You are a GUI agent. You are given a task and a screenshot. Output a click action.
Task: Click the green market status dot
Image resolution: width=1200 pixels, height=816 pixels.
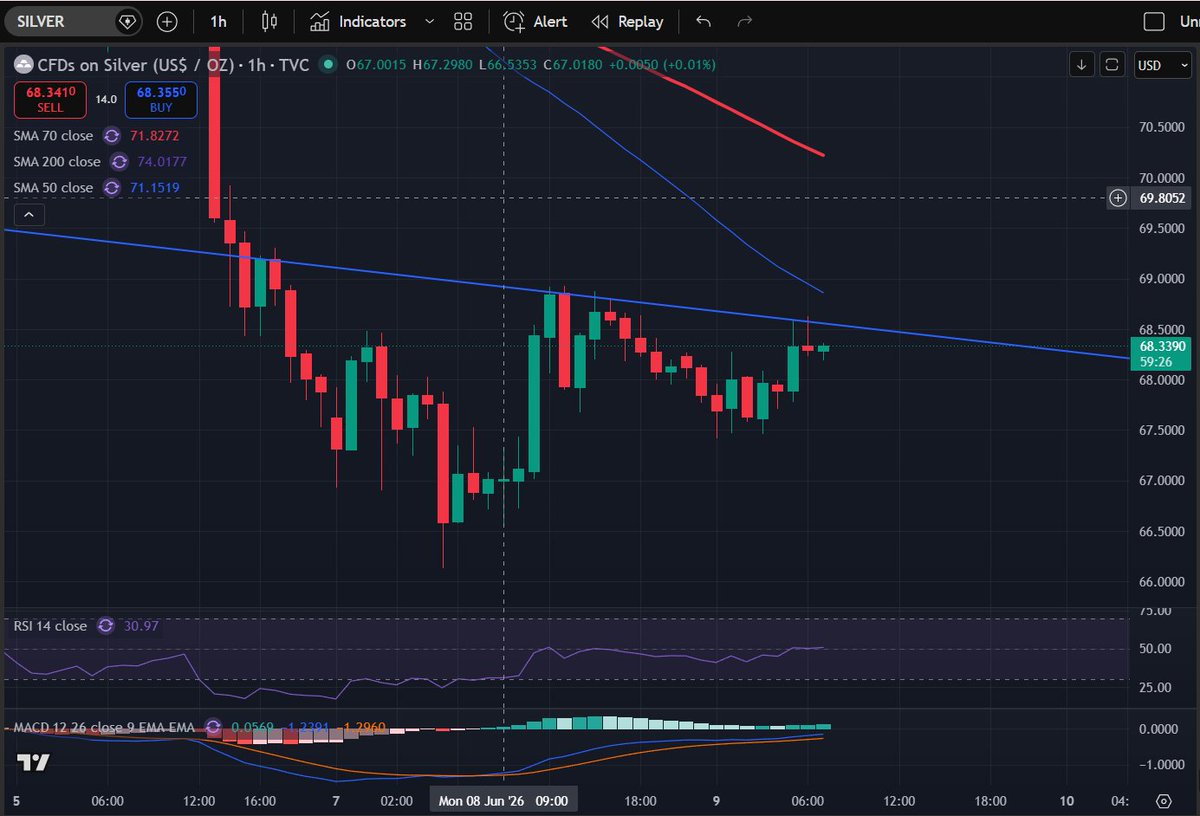pyautogui.click(x=327, y=64)
